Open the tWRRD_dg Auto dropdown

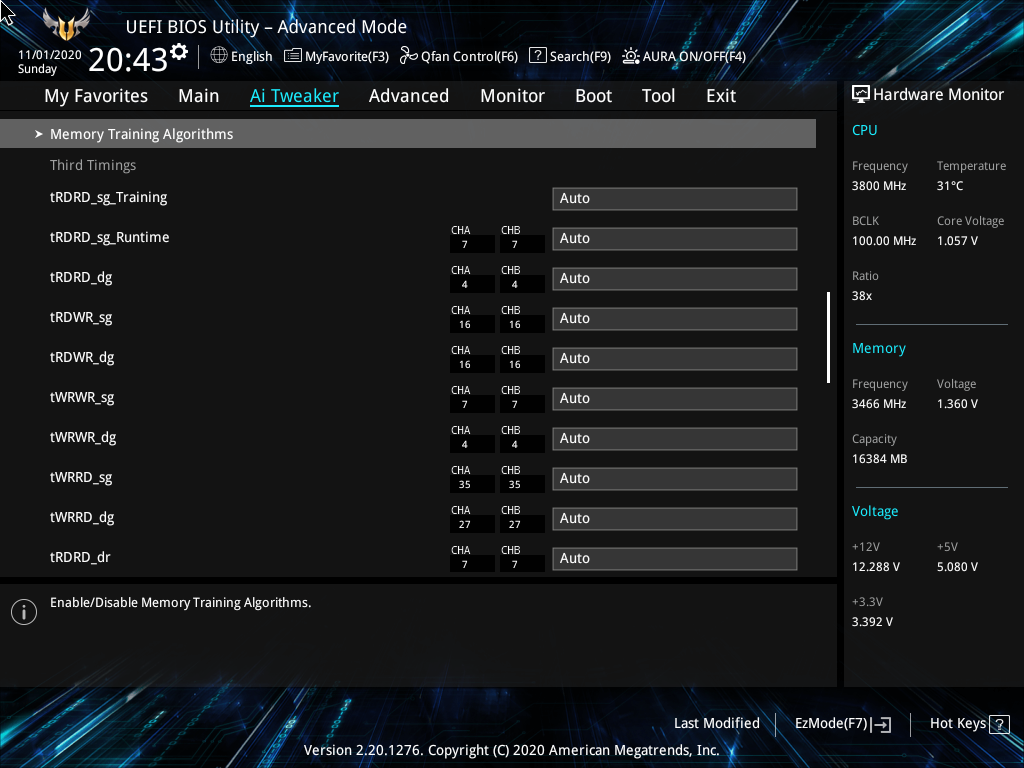(x=674, y=518)
